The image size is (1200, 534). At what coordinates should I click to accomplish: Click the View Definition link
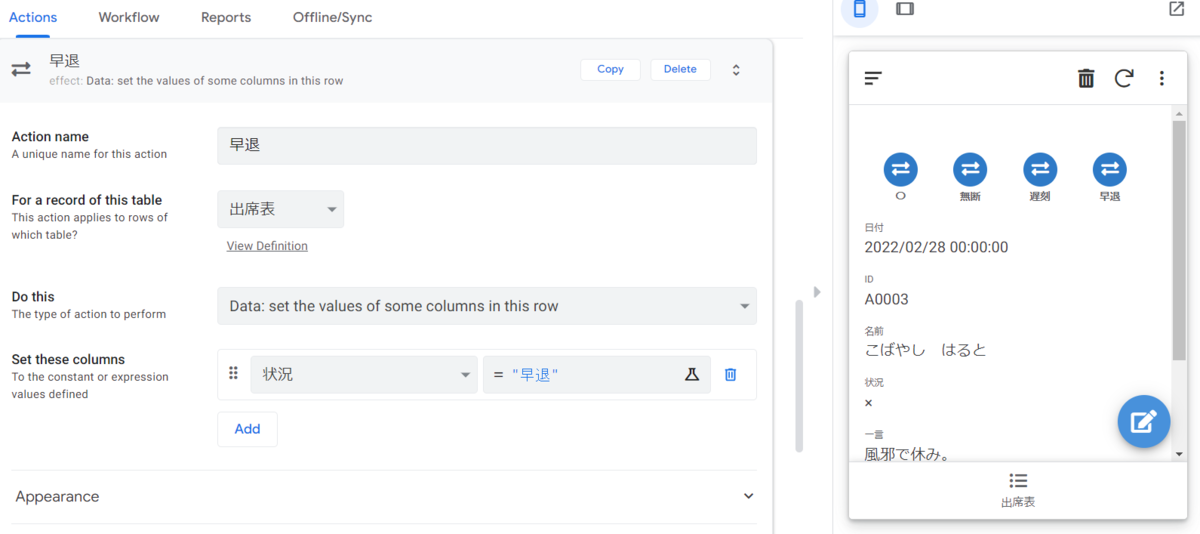click(x=267, y=246)
